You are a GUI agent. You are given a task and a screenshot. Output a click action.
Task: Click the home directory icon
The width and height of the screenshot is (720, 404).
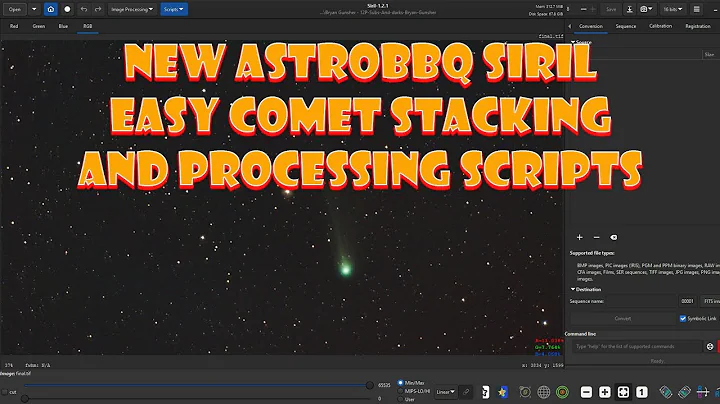pyautogui.click(x=51, y=9)
